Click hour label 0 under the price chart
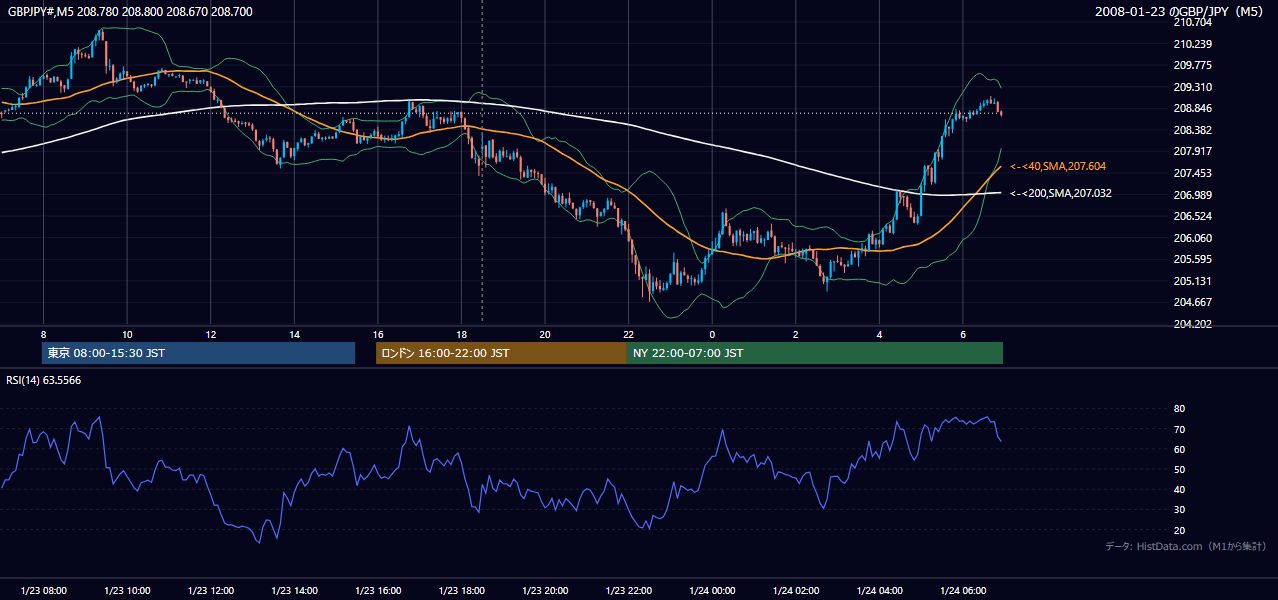The height and width of the screenshot is (600, 1278). coord(712,334)
